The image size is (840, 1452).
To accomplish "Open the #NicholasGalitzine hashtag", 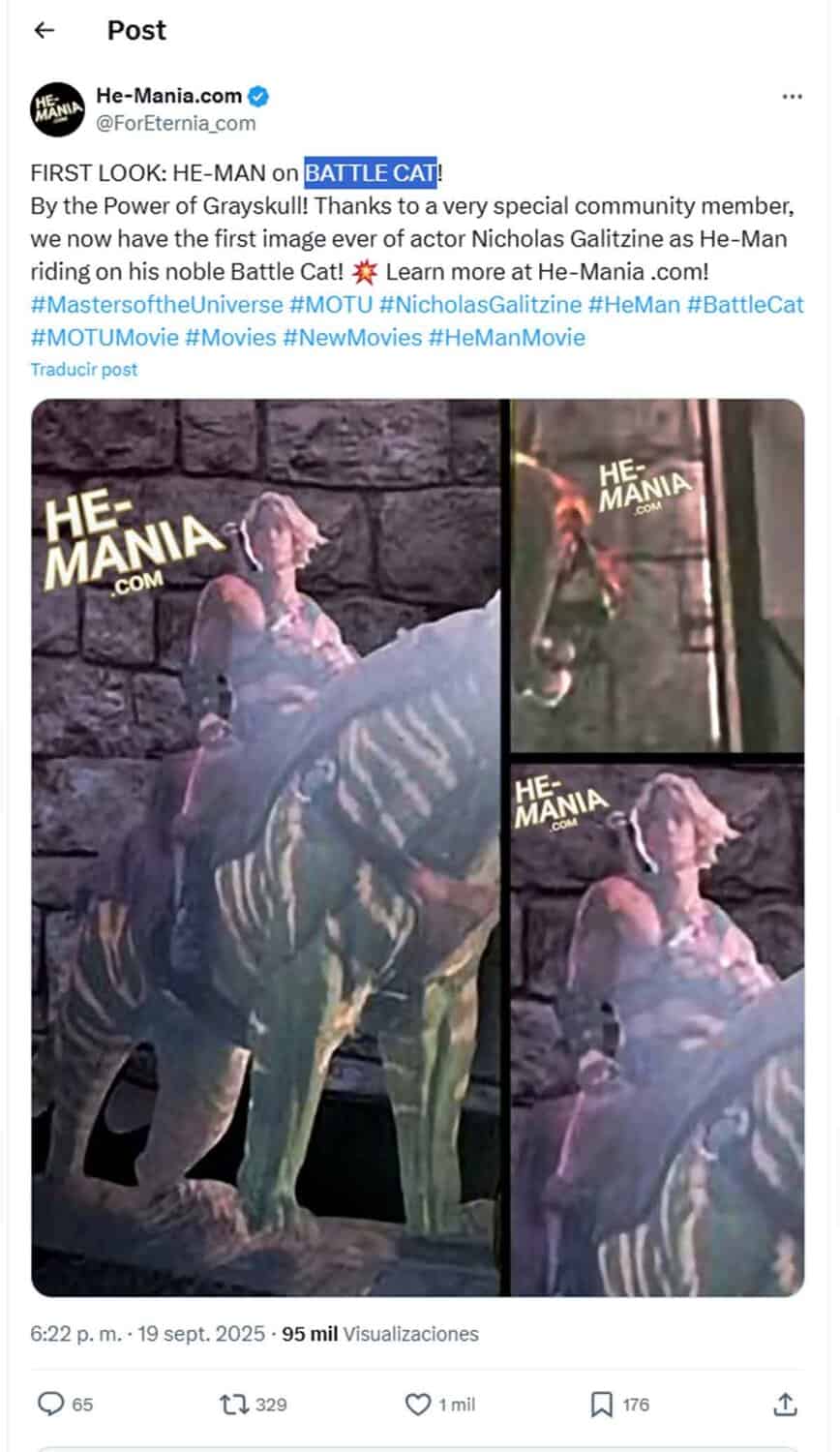I will tap(480, 304).
